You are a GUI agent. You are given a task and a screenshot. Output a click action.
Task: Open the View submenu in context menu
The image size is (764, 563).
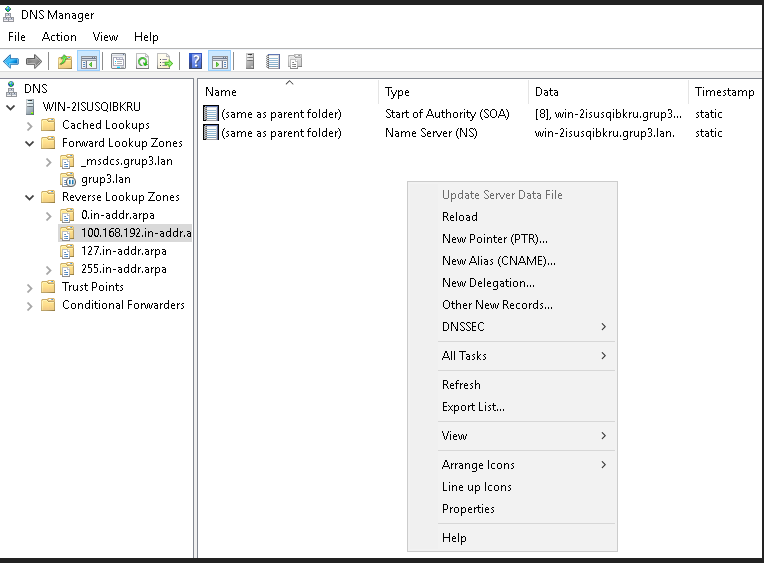(512, 436)
